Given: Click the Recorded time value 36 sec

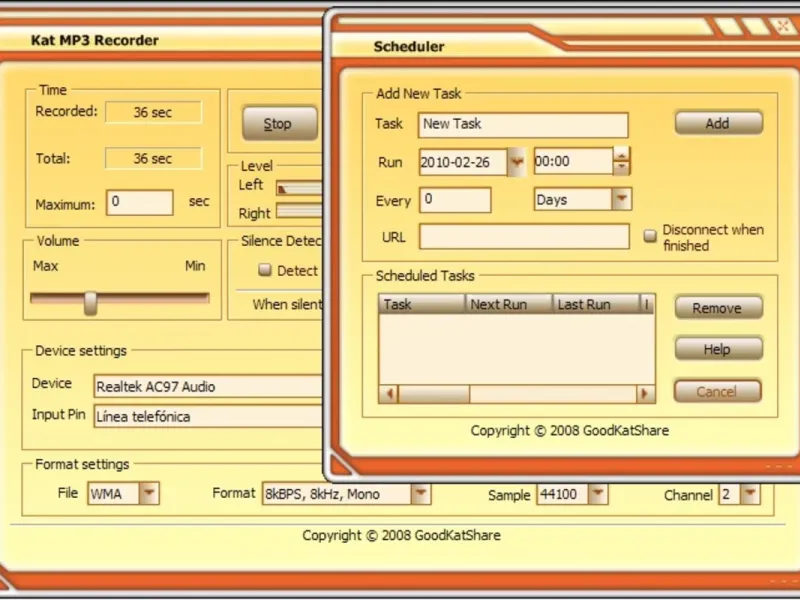Looking at the screenshot, I should point(153,112).
